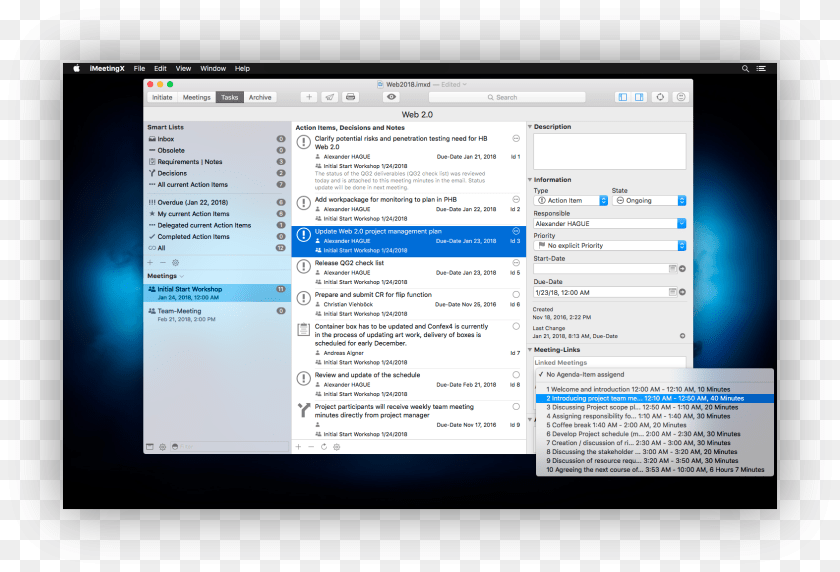Image resolution: width=840 pixels, height=572 pixels.
Task: Toggle state circle for 'Container box' note
Action: (516, 326)
